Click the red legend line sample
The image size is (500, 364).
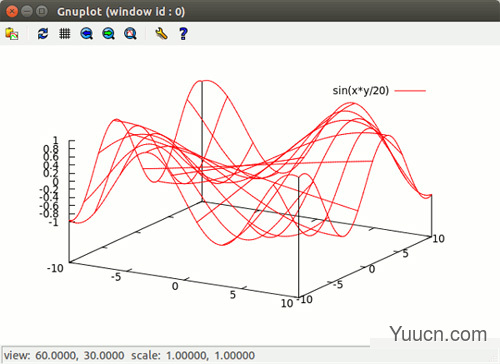tap(410, 91)
